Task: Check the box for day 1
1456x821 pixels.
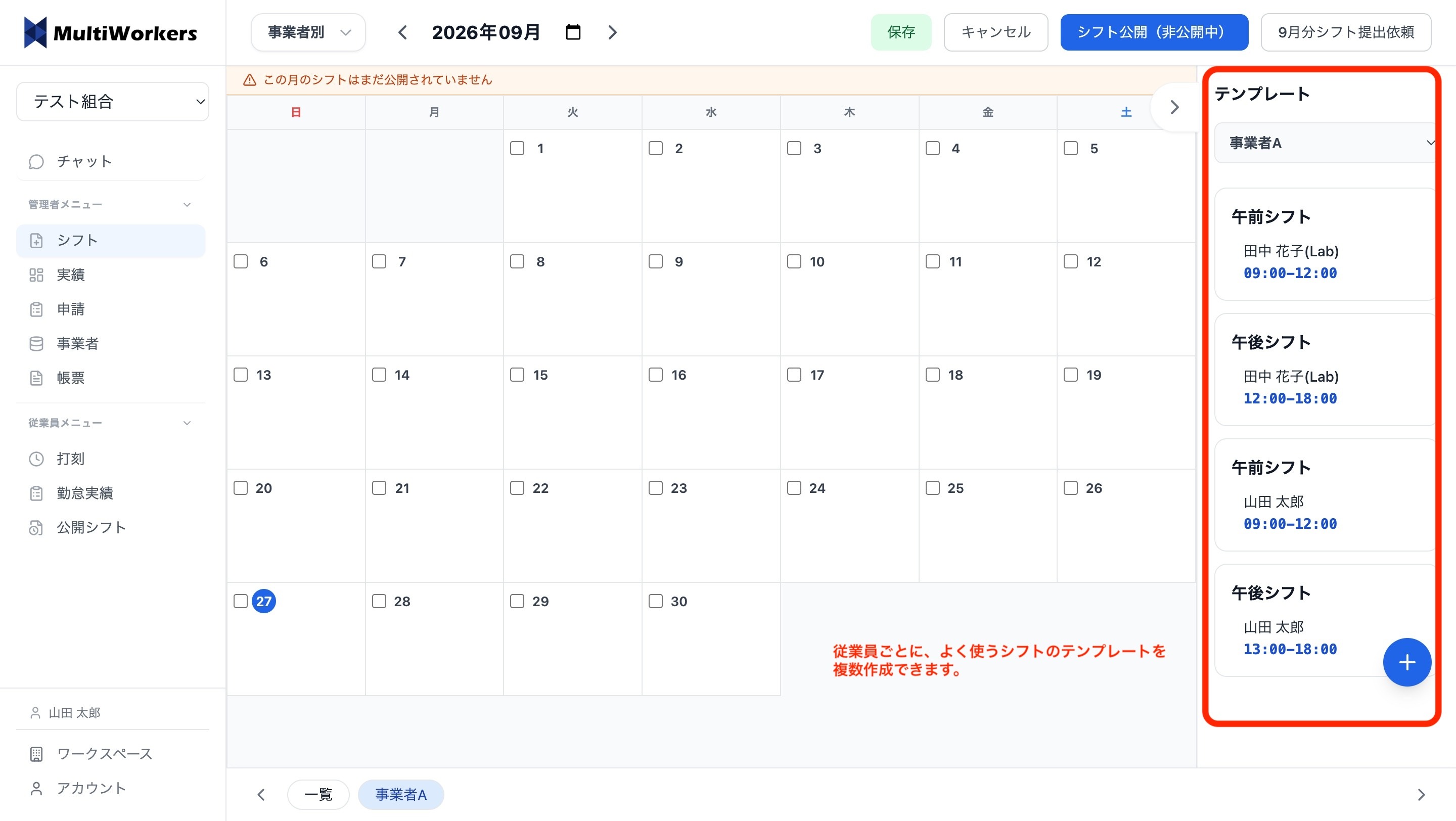Action: pyautogui.click(x=517, y=148)
